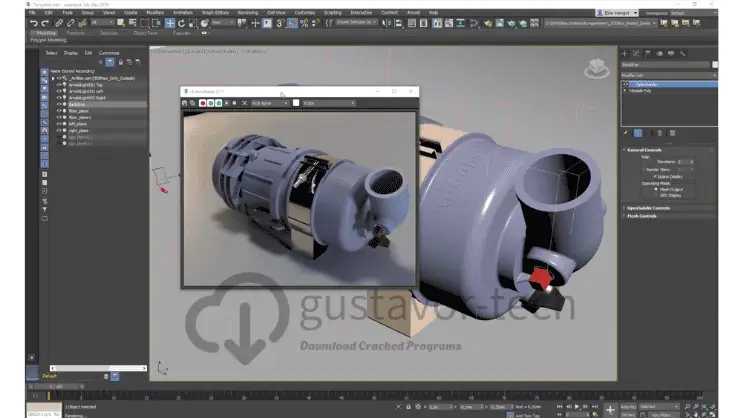Open the reference coordinate system View dropdown
The height and width of the screenshot is (418, 743).
(x=223, y=23)
